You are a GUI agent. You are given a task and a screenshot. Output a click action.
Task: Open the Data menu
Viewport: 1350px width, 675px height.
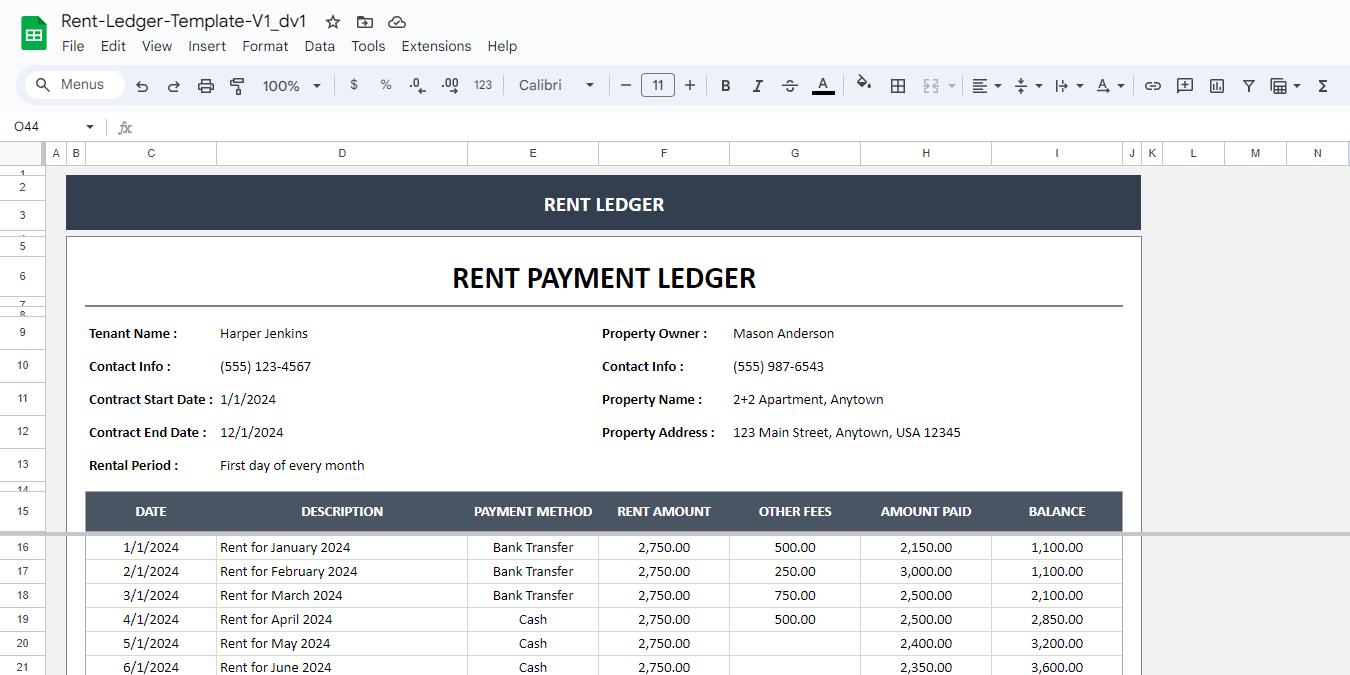(x=320, y=46)
